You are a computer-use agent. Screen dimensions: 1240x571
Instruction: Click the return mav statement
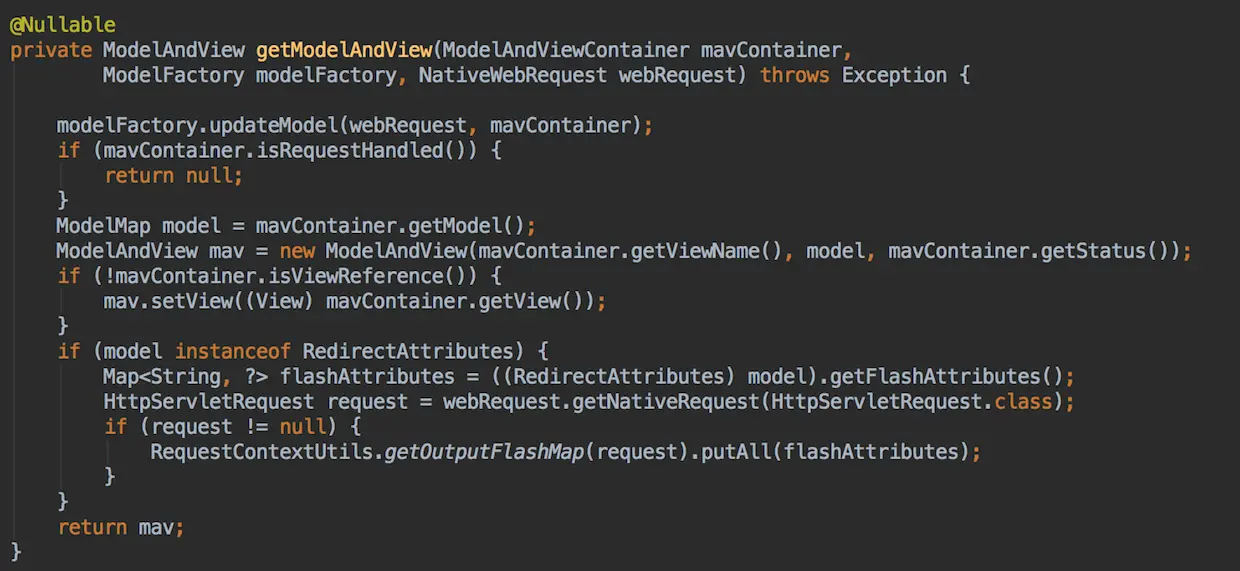pyautogui.click(x=121, y=527)
